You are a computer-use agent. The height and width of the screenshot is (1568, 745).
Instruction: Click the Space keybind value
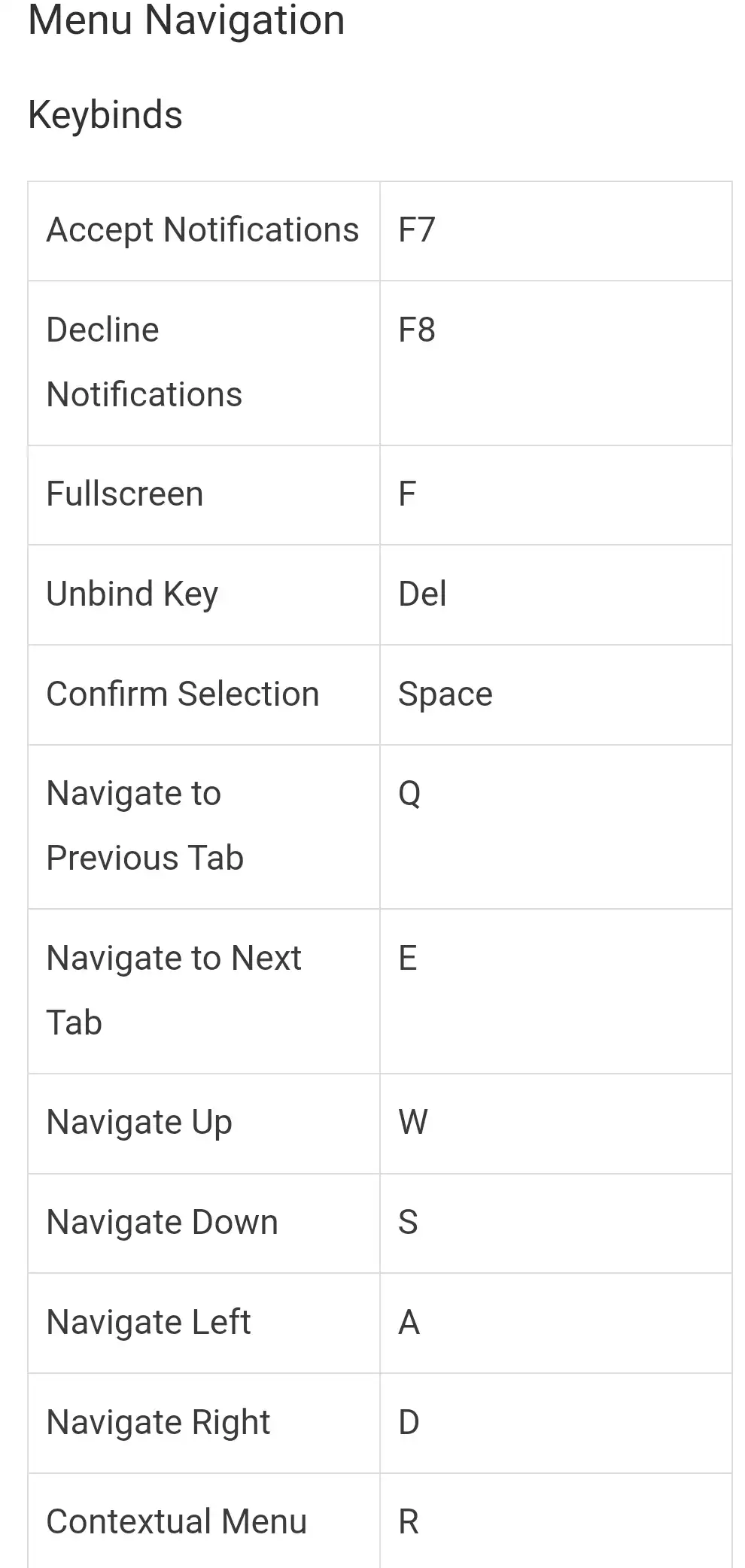(x=445, y=694)
